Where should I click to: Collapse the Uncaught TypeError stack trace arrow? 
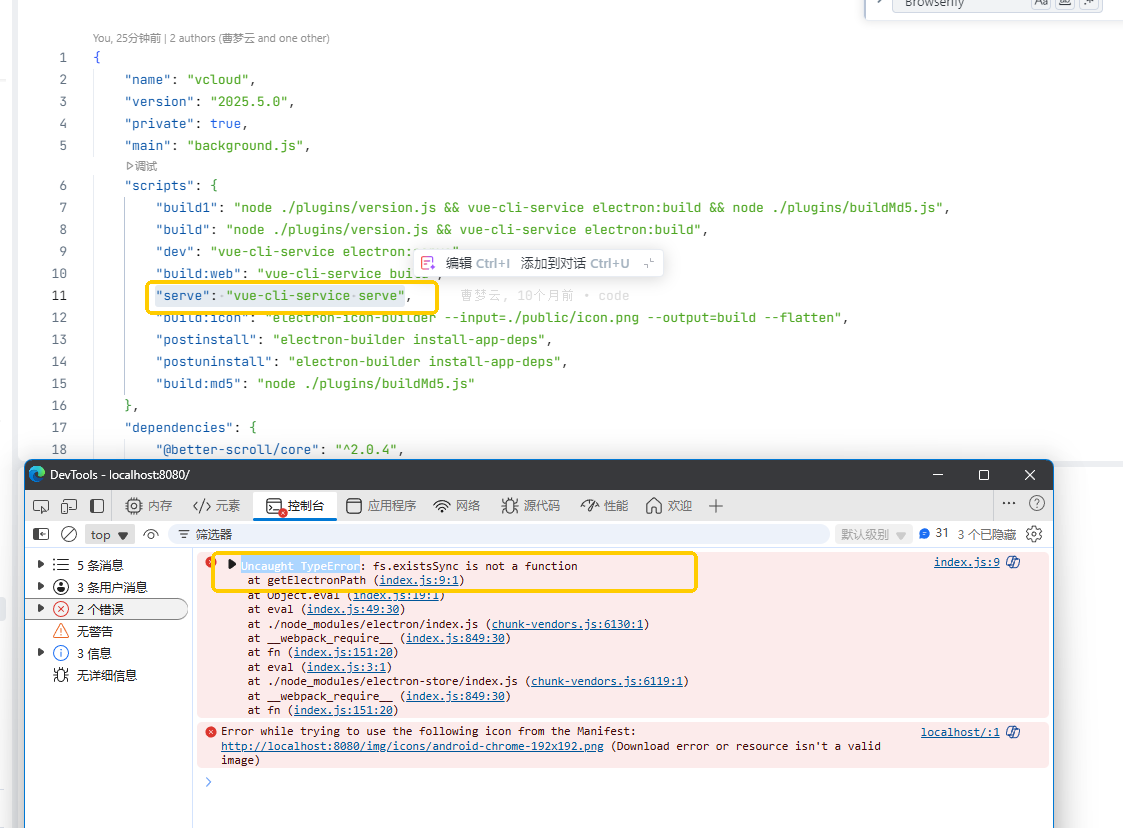point(231,564)
